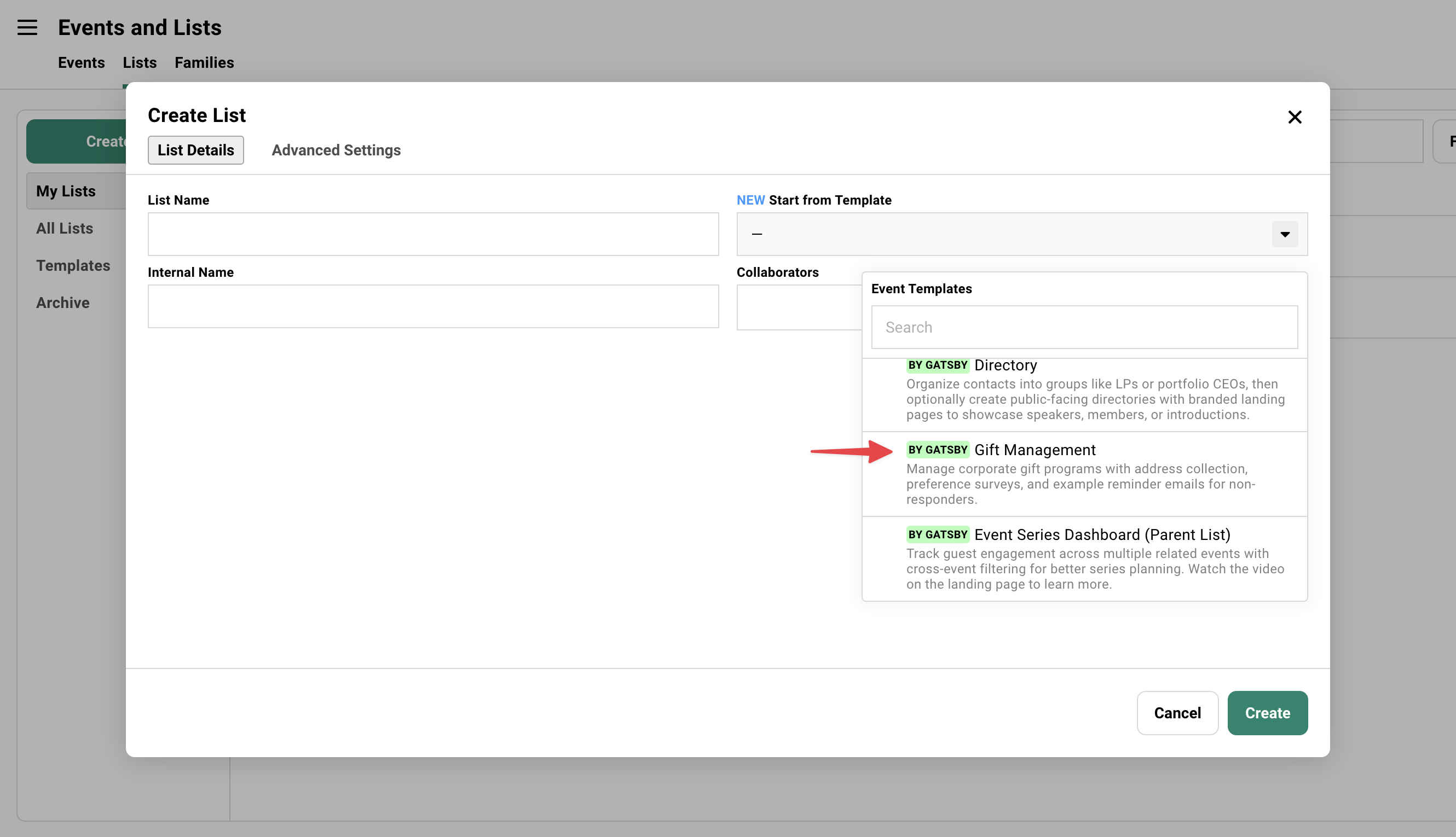
Task: Switch to the Advanced Settings tab
Action: [x=336, y=150]
